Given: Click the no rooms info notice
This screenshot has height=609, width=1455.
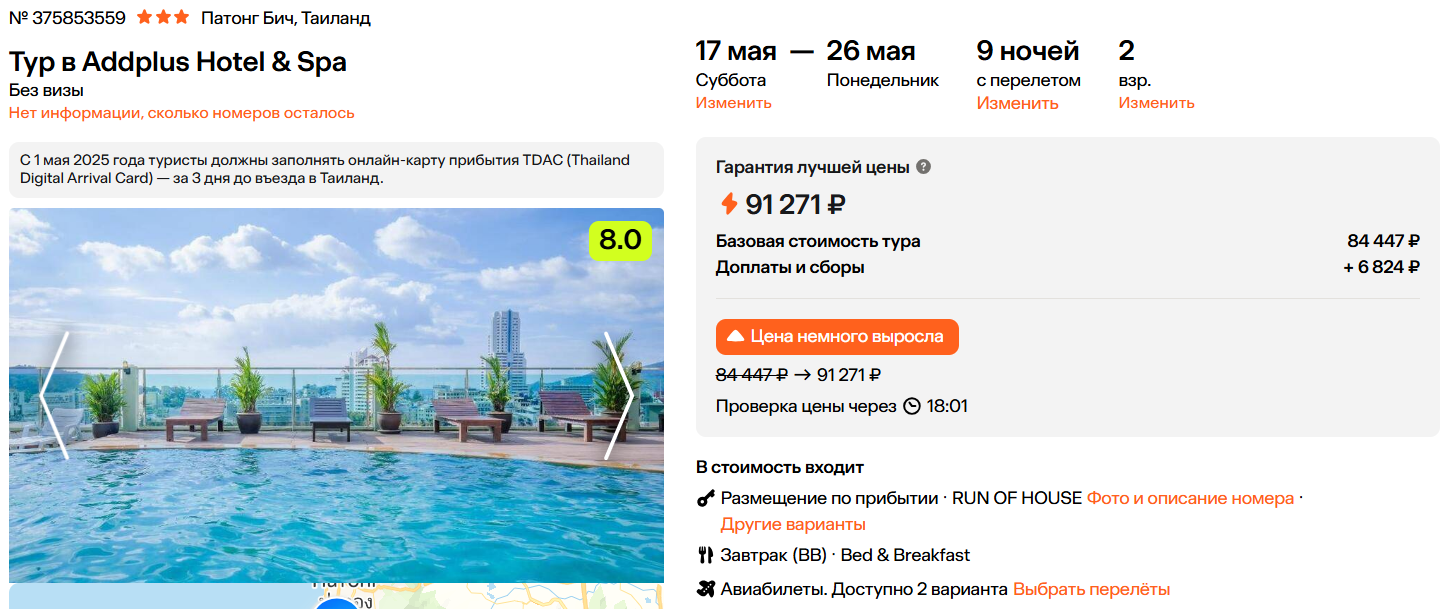Looking at the screenshot, I should click(182, 113).
